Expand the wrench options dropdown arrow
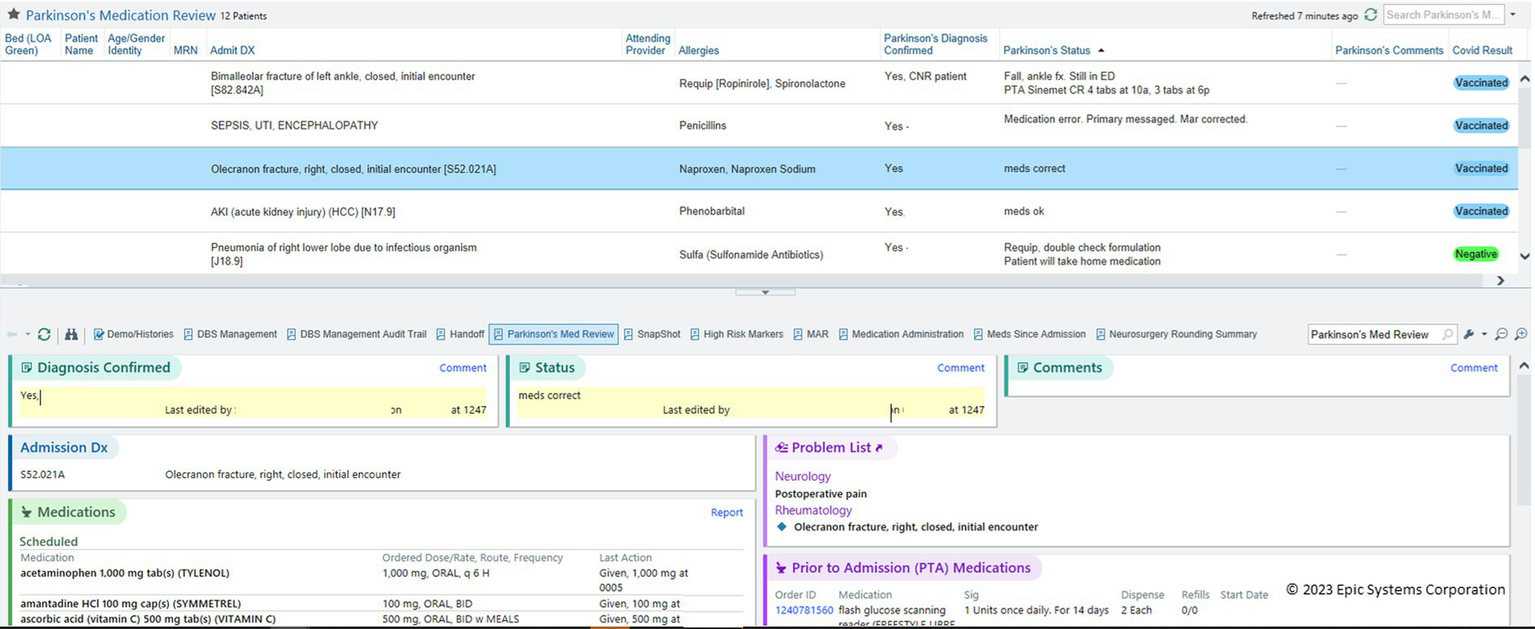The width and height of the screenshot is (1535, 629). click(1484, 334)
